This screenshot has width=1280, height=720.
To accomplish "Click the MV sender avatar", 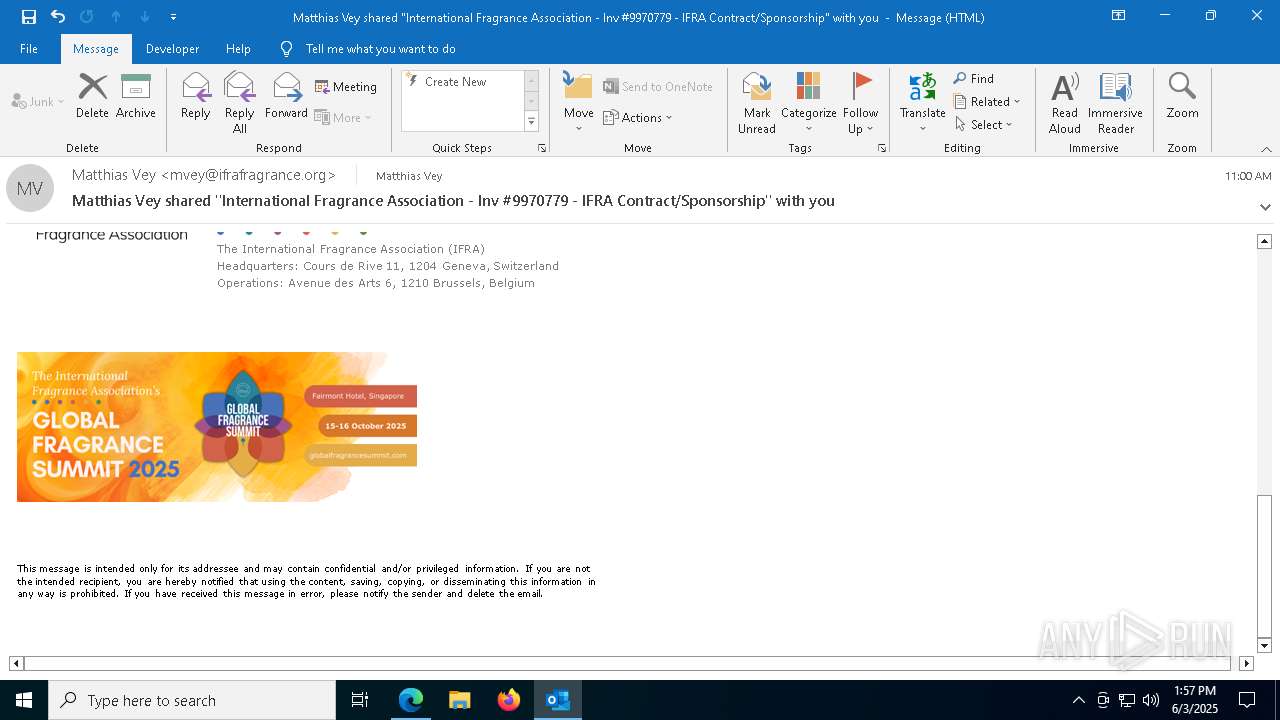I will pyautogui.click(x=30, y=188).
